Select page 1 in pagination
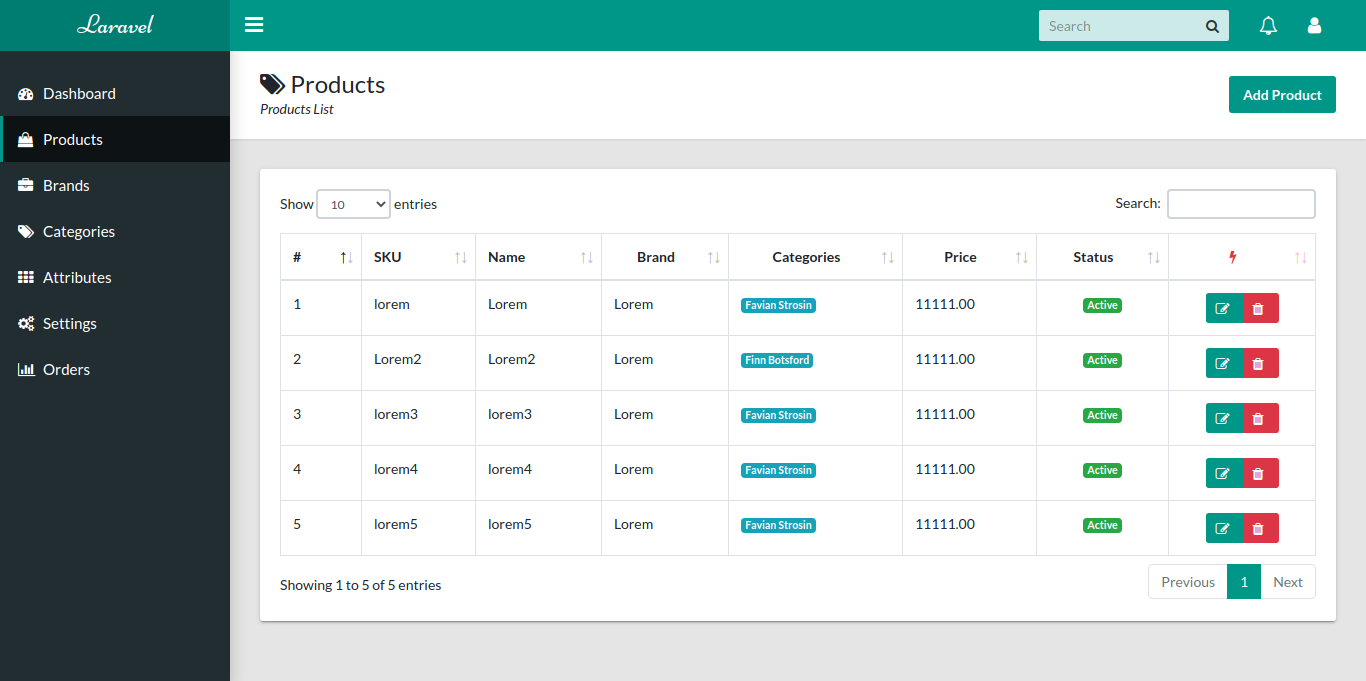The image size is (1366, 681). pos(1244,582)
